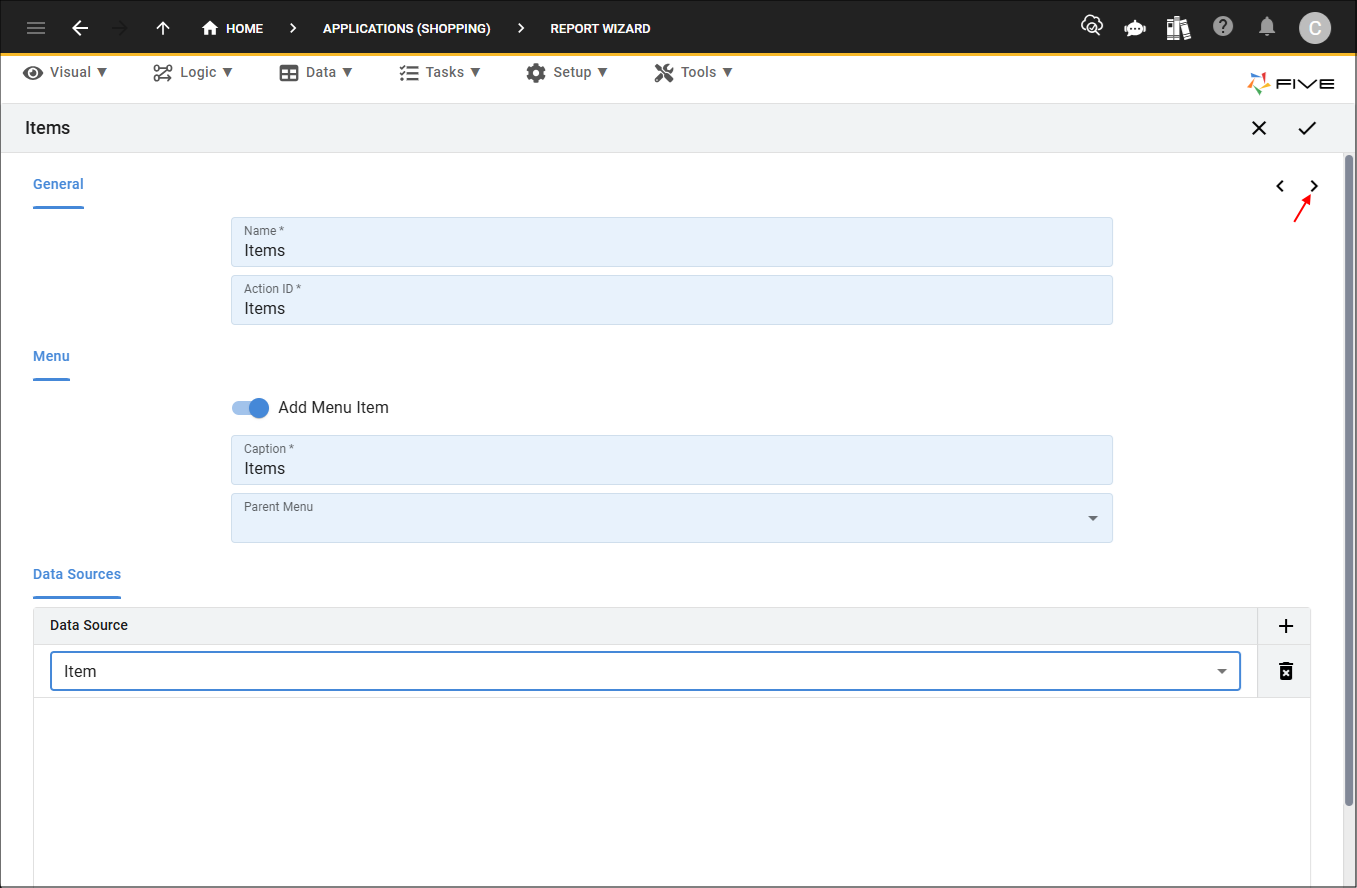Click Report Wizard breadcrumb

tap(600, 28)
